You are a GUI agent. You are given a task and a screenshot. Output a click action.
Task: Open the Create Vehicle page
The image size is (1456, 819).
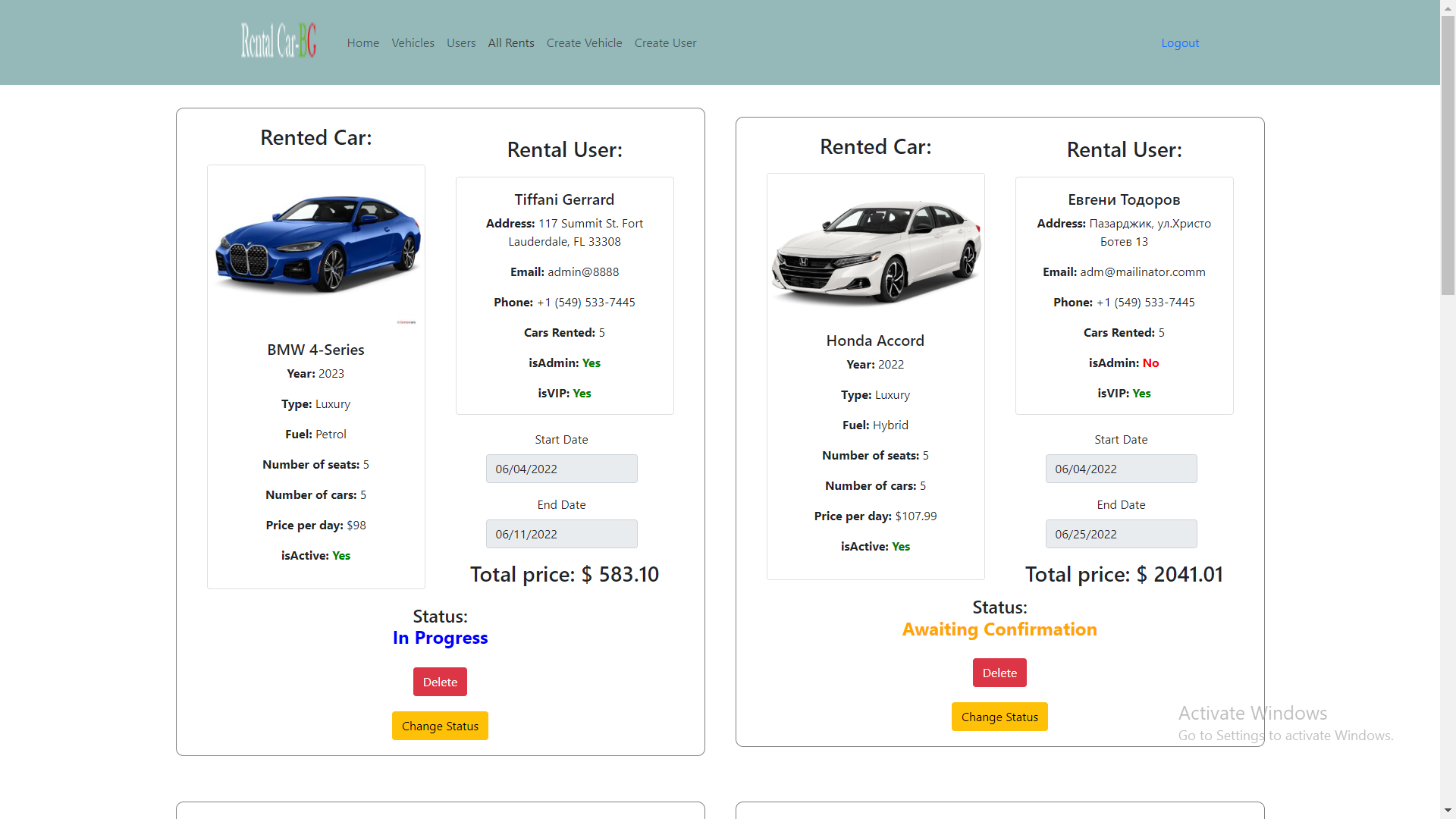584,42
